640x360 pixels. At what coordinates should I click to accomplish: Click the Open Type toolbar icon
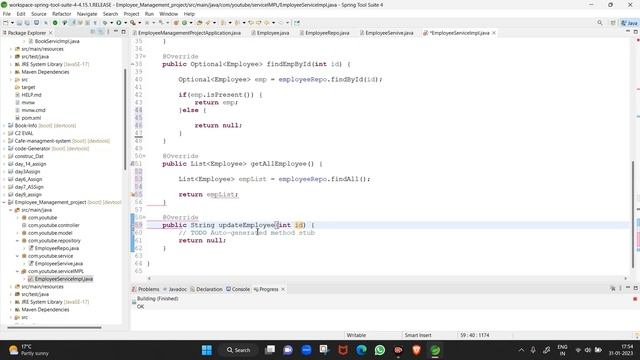(x=200, y=22)
